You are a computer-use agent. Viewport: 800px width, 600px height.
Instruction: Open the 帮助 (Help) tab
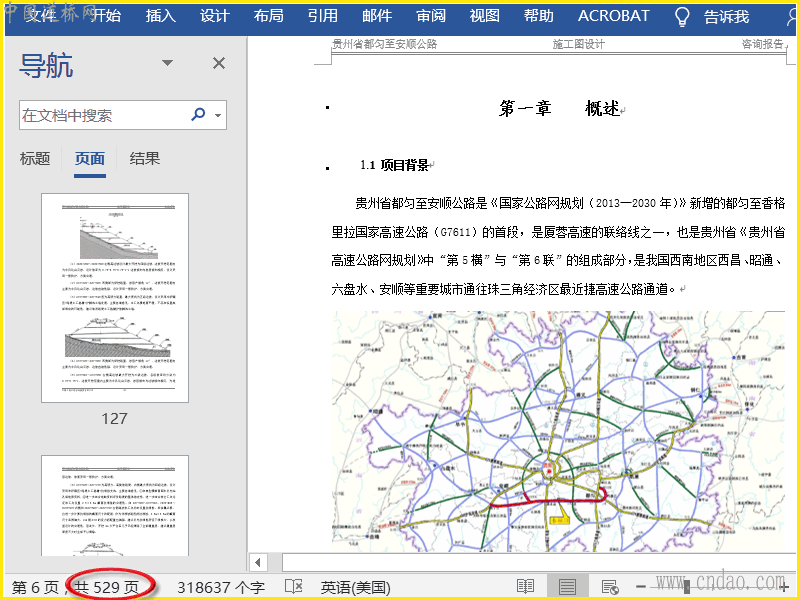539,16
